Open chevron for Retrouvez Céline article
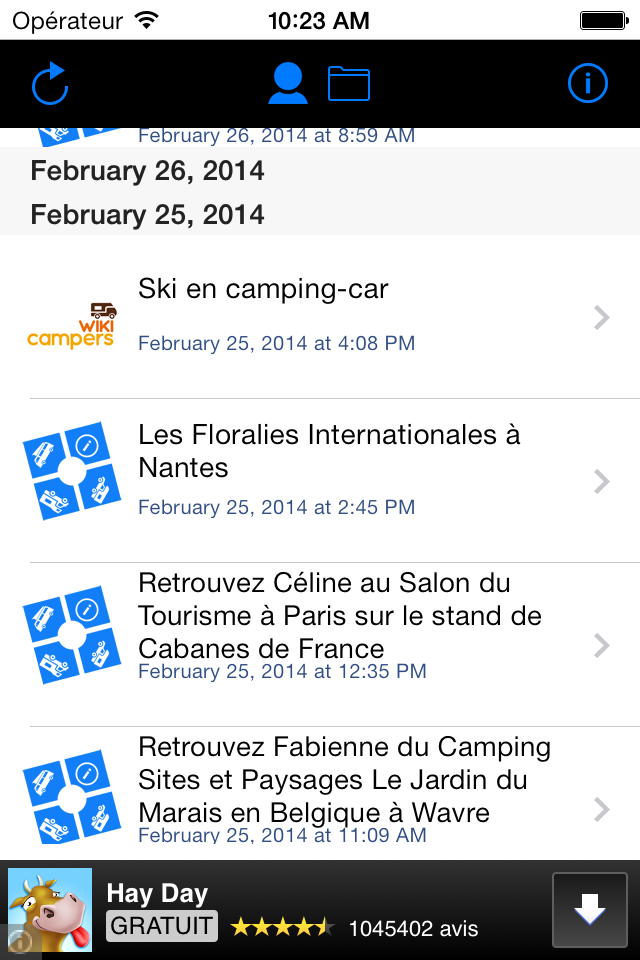 [x=601, y=646]
